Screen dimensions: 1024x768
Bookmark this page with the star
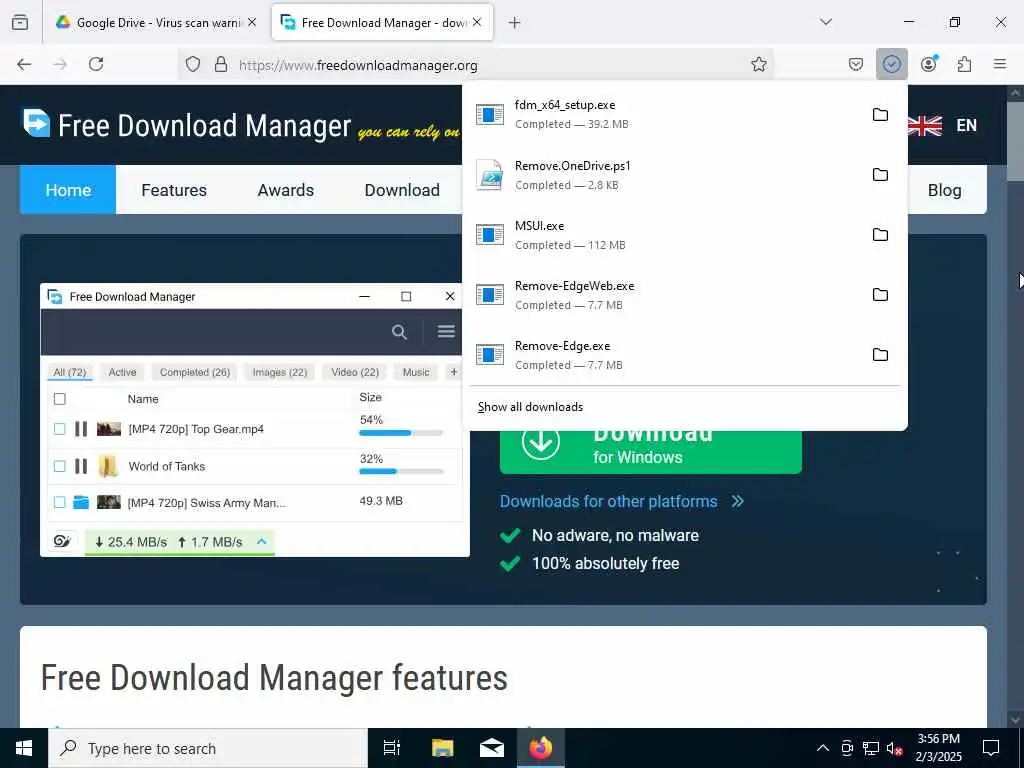pyautogui.click(x=758, y=64)
